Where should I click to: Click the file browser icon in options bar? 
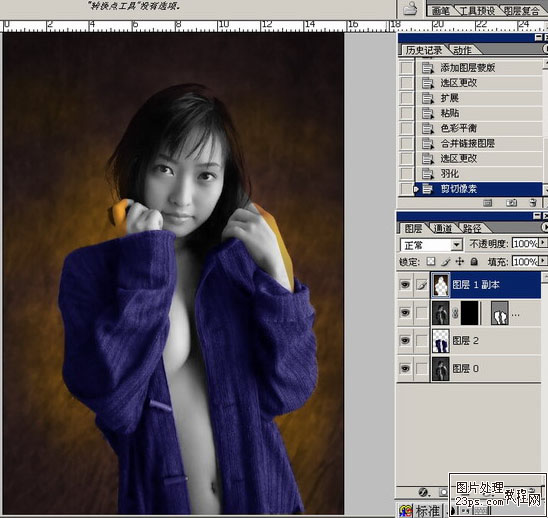[x=410, y=8]
